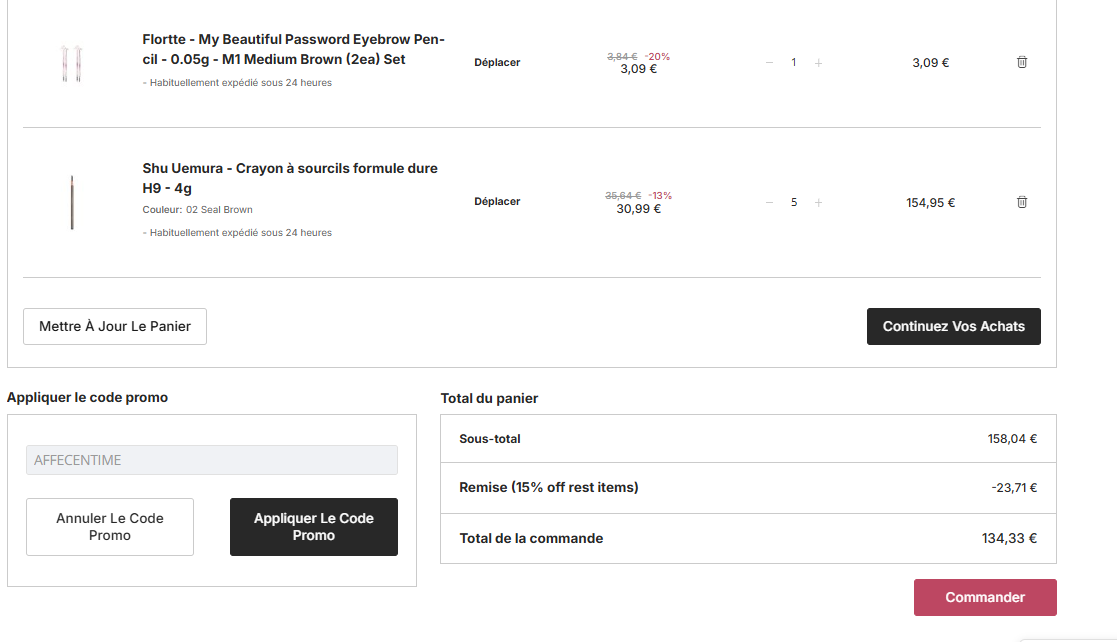The image size is (1117, 642).
Task: Open the Shu Uemura crayon product thumbnail
Action: (72, 202)
